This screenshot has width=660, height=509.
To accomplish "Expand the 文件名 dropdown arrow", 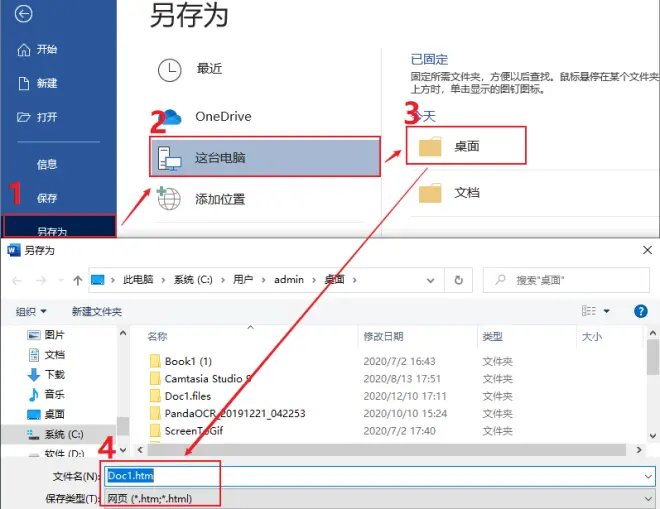I will (x=648, y=476).
